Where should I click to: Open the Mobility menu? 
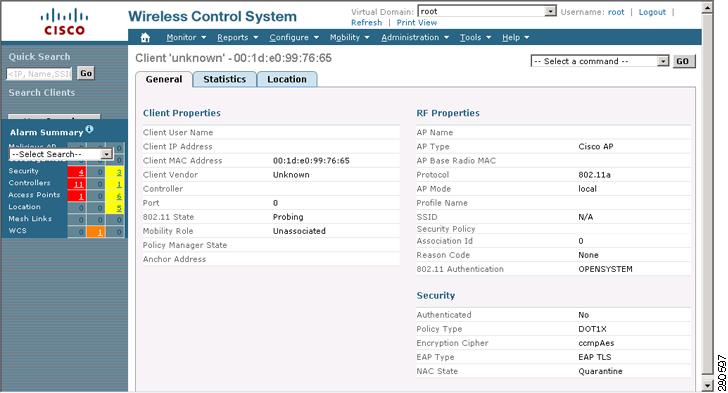point(350,38)
